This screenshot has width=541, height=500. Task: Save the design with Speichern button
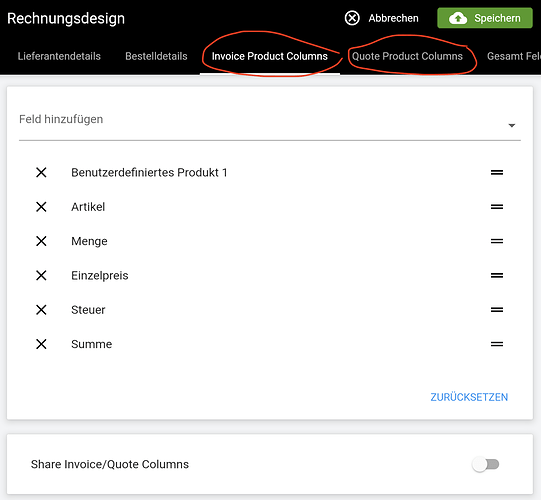tap(485, 18)
